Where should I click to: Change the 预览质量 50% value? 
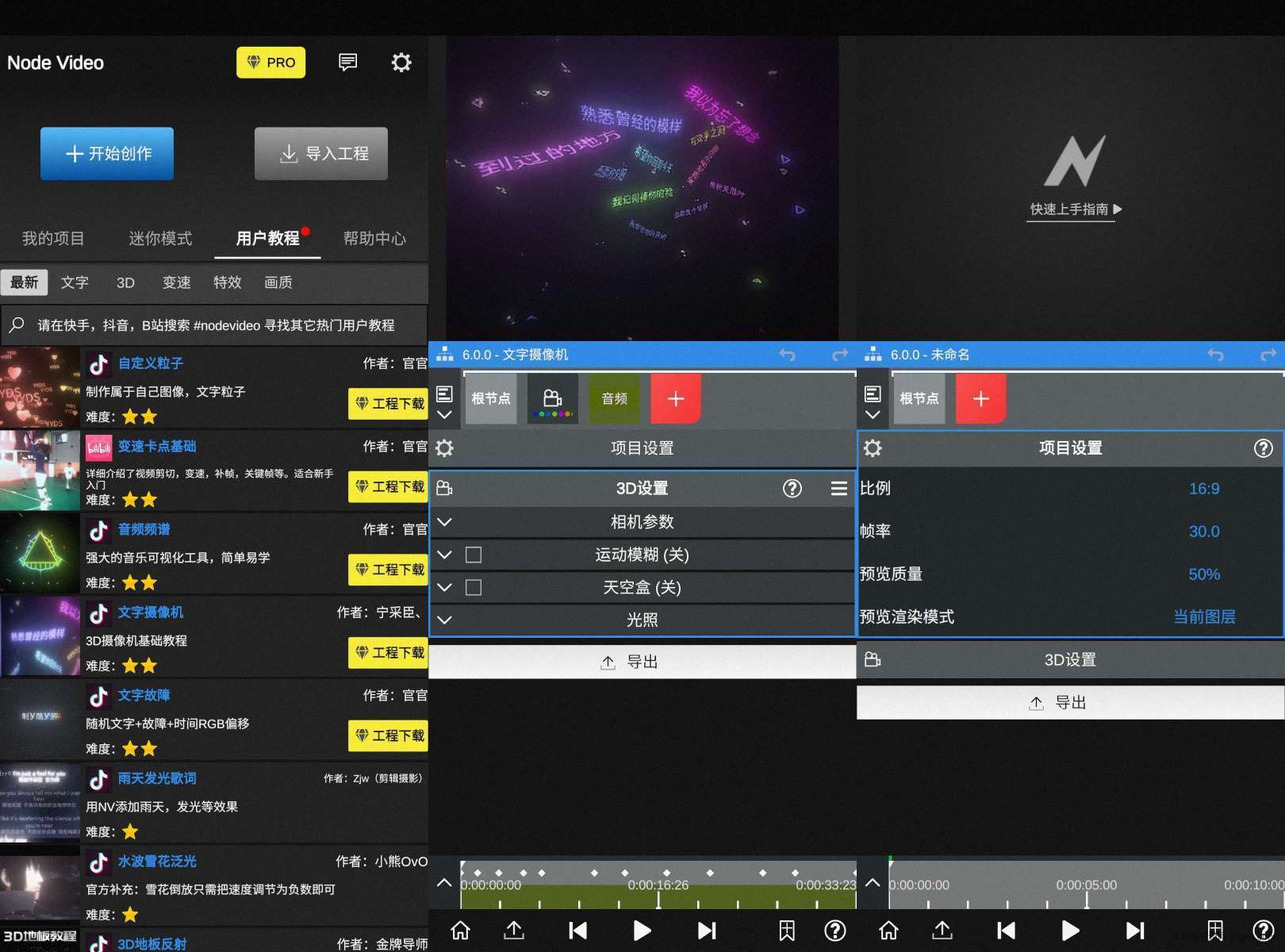[1203, 574]
